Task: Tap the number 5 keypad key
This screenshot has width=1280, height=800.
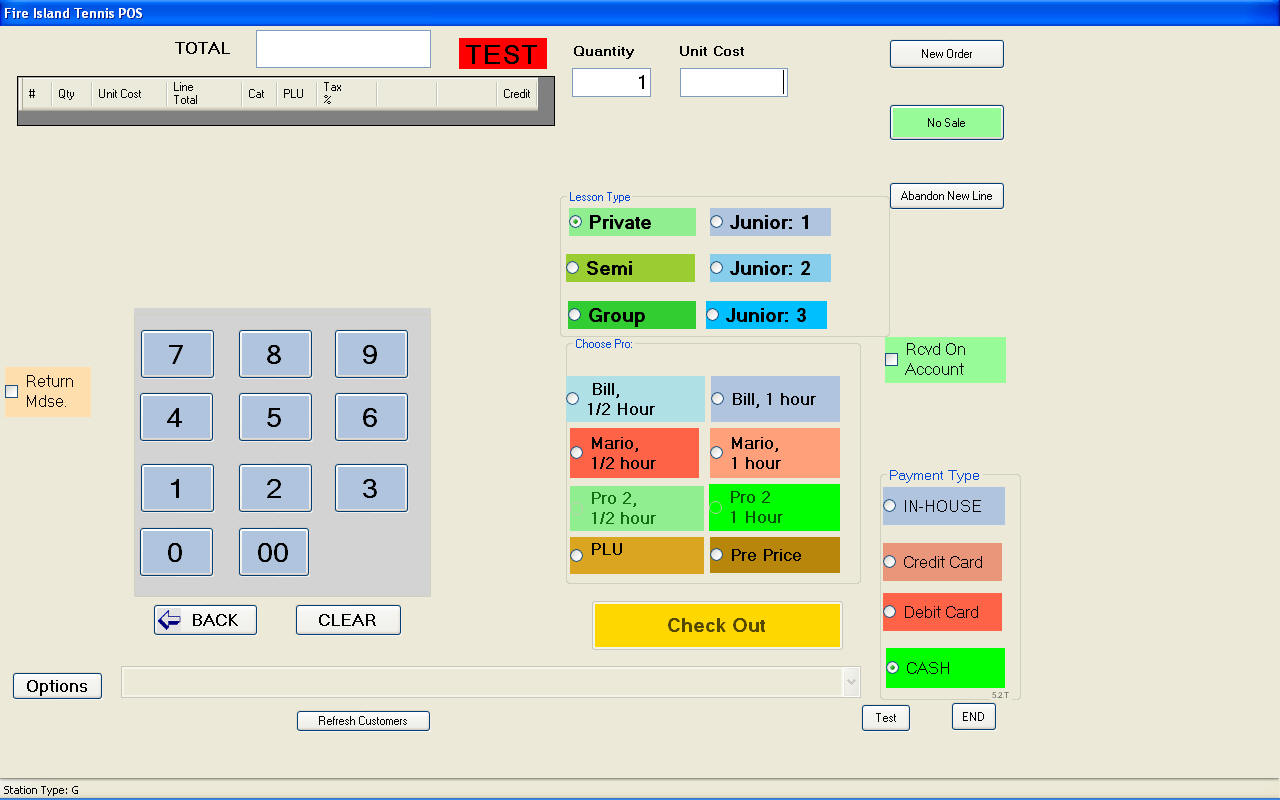Action: coord(275,417)
